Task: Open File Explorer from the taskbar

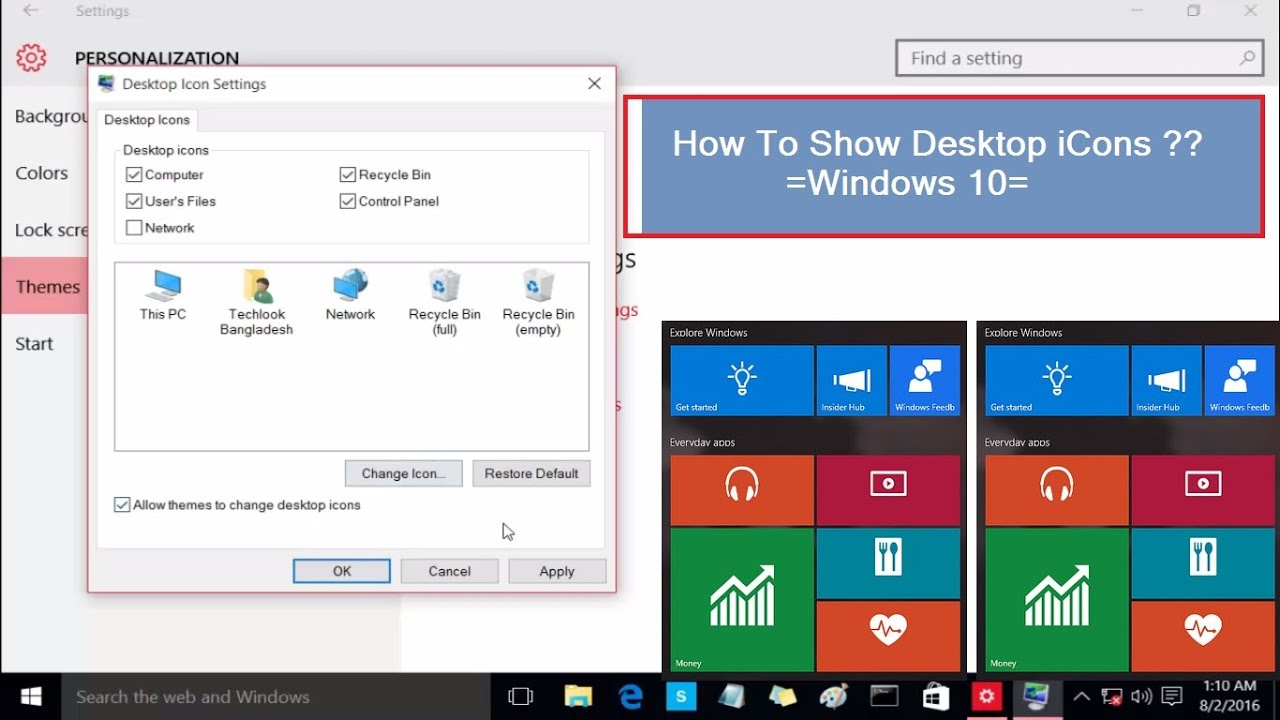Action: [x=578, y=696]
